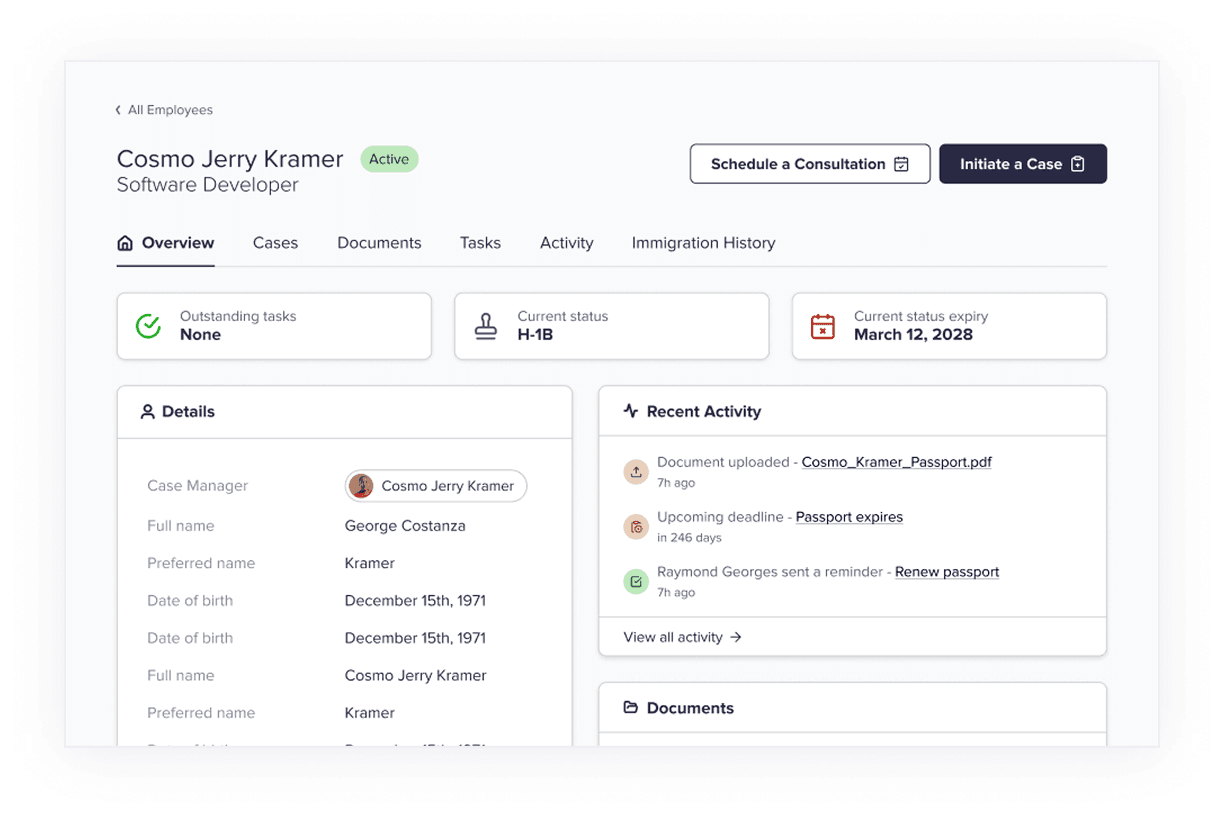1224x816 pixels.
Task: Click the folder icon in Documents header
Action: pyautogui.click(x=630, y=708)
